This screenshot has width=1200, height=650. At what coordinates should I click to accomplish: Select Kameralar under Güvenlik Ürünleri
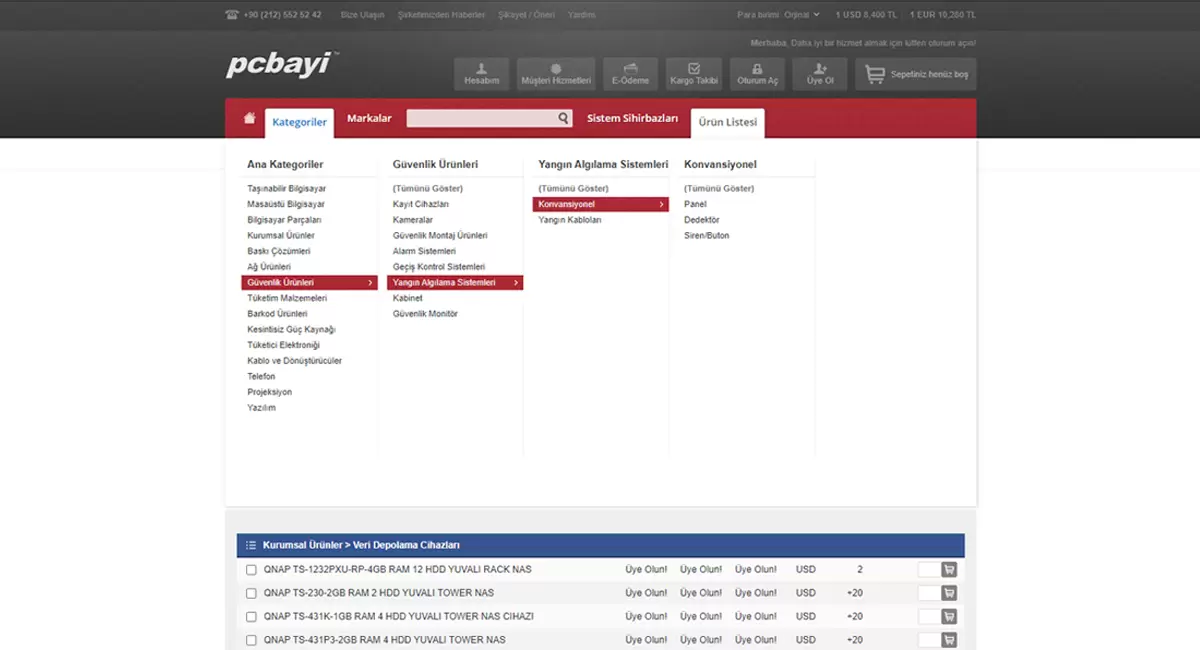413,220
